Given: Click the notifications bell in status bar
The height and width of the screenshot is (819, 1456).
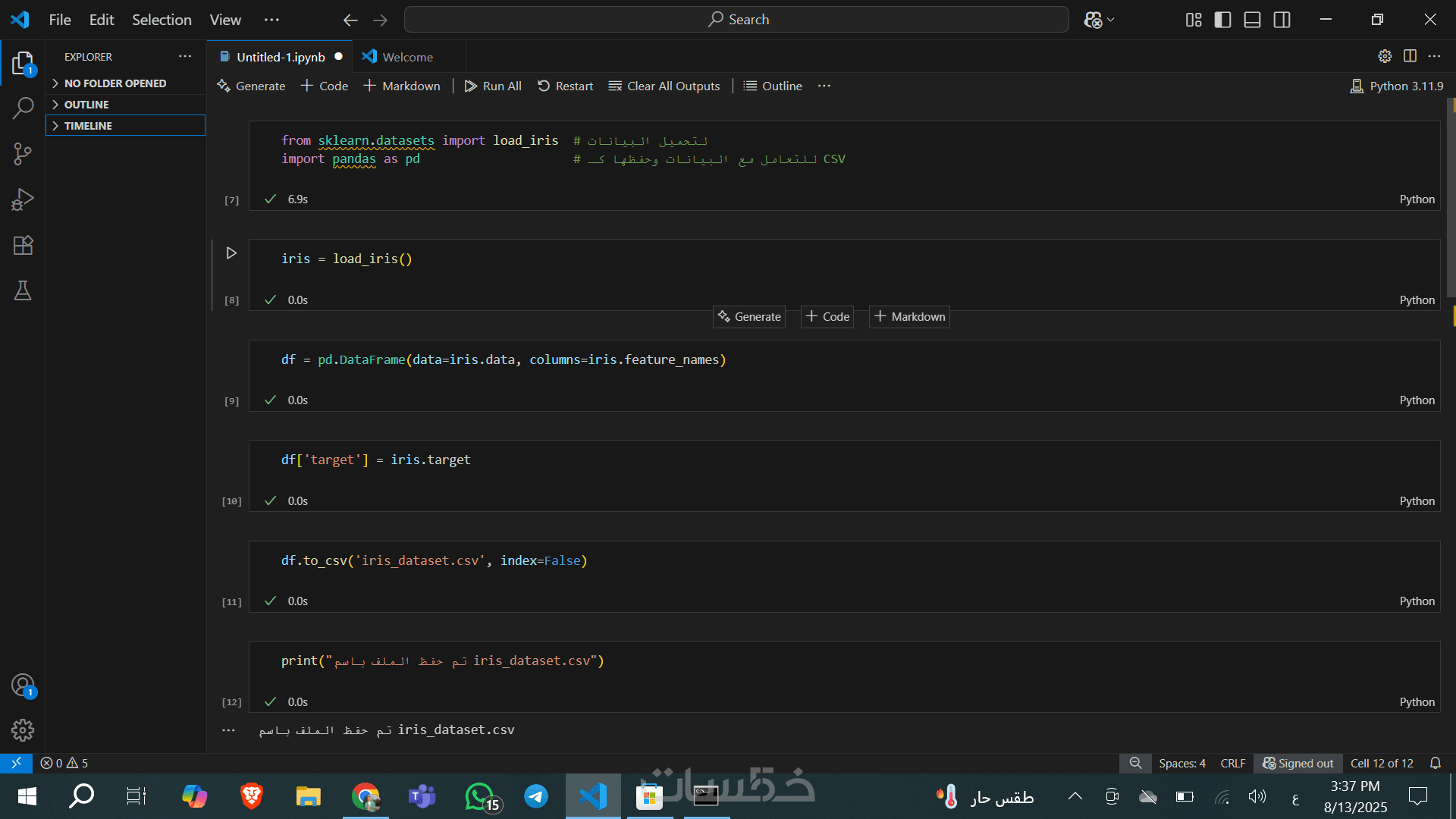Looking at the screenshot, I should (x=1435, y=763).
